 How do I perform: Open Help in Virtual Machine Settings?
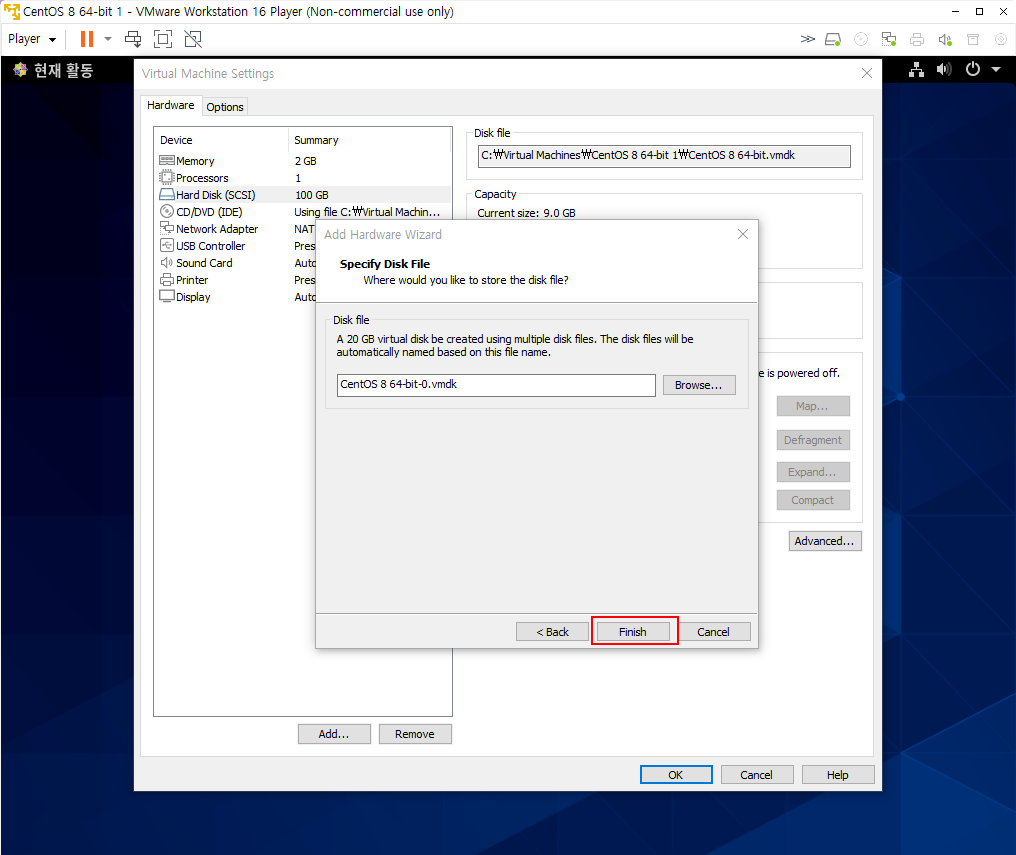837,775
